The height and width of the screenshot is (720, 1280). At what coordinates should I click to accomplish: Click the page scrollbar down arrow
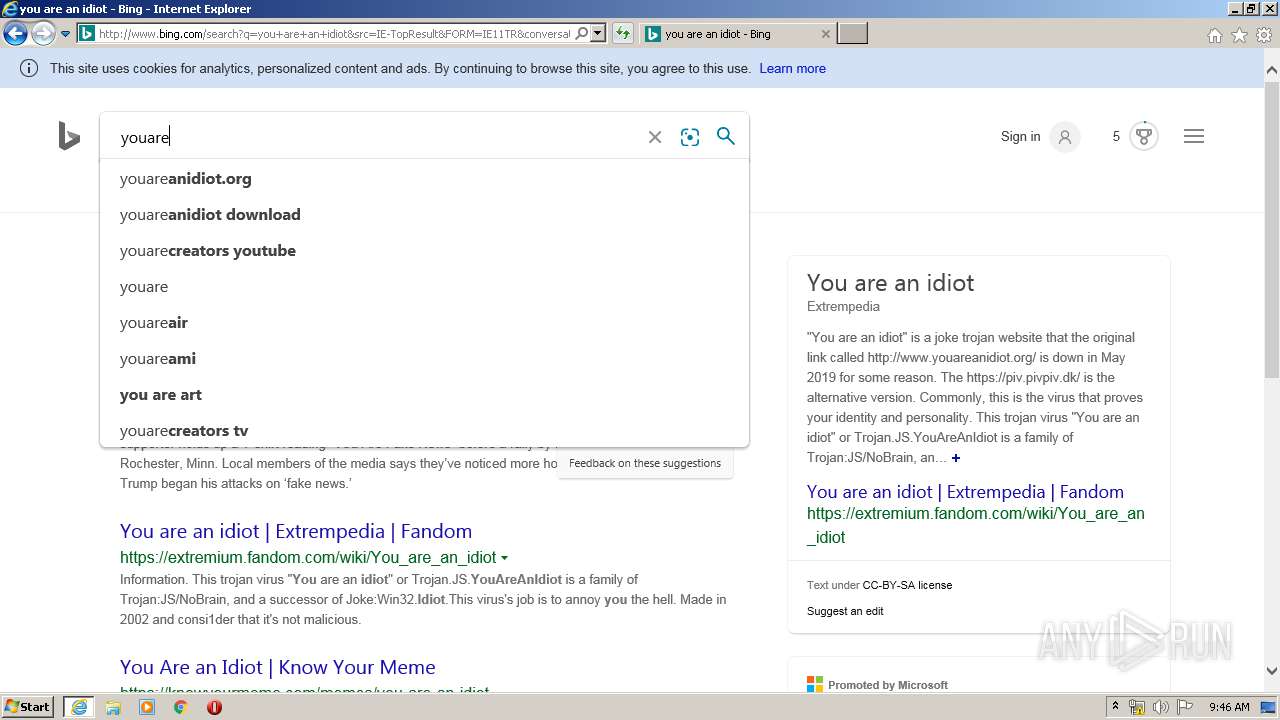click(x=1272, y=671)
